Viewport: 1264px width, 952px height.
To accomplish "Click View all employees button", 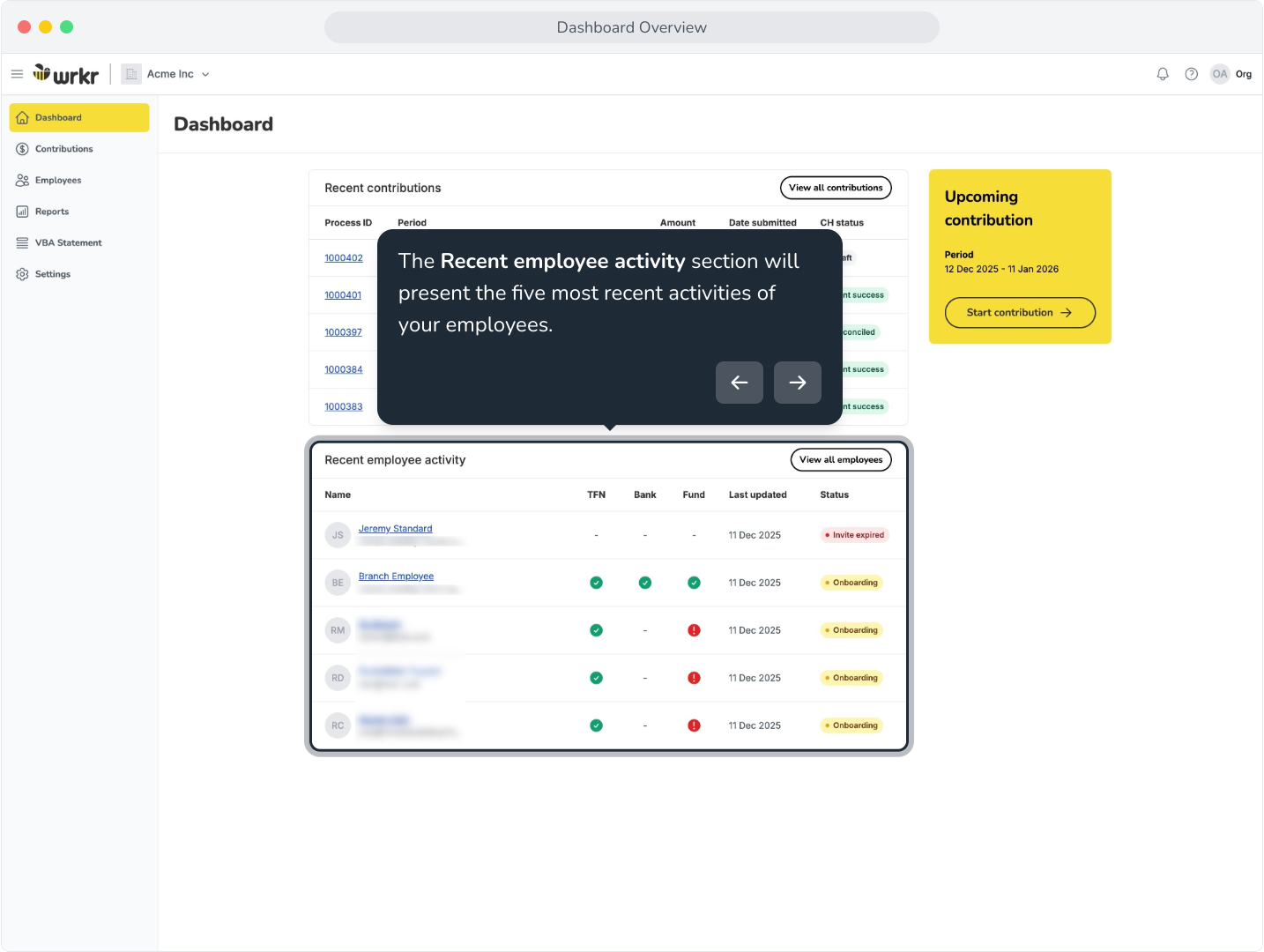I will coord(841,459).
